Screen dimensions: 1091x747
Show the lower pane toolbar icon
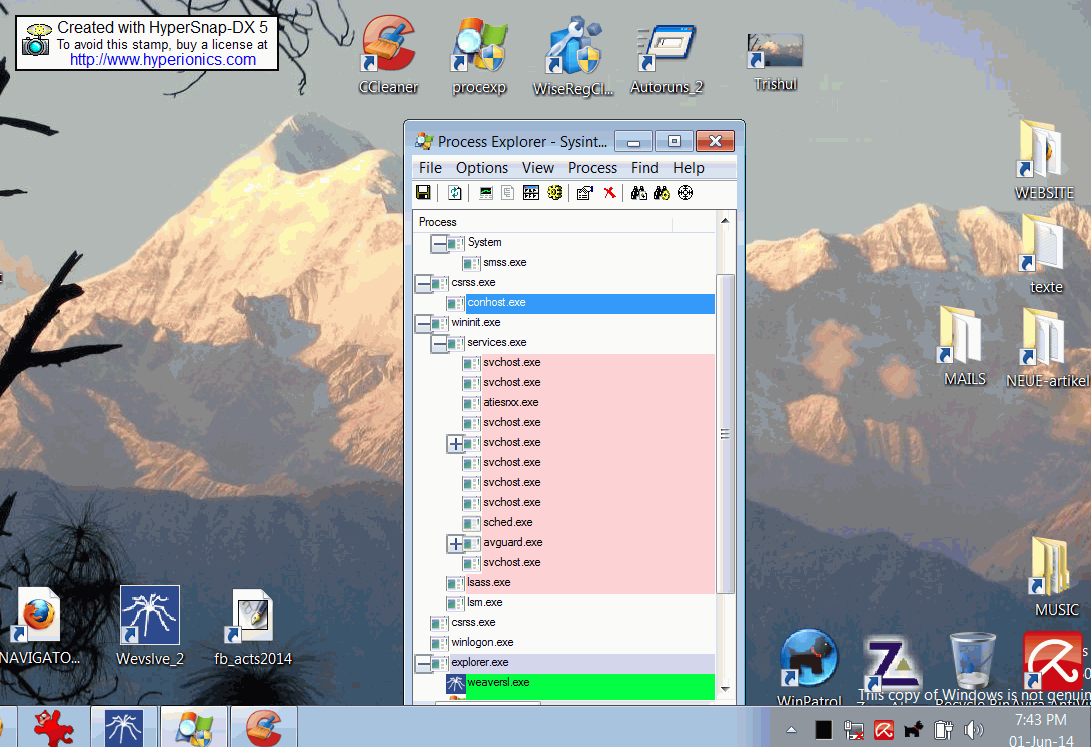[531, 193]
